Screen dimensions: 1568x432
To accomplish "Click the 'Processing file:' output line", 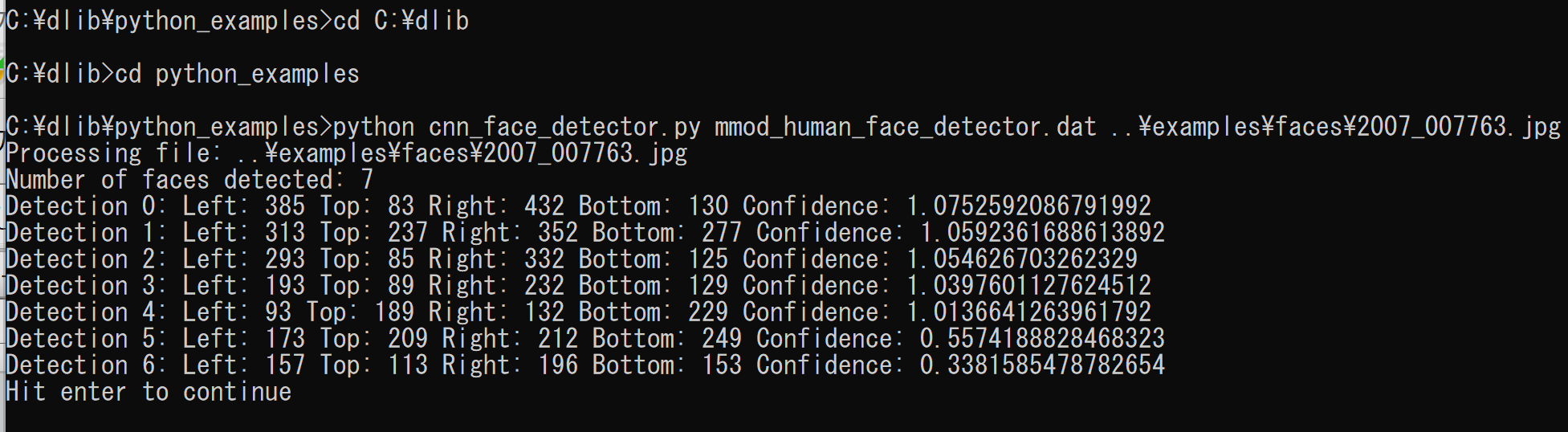I will [346, 153].
